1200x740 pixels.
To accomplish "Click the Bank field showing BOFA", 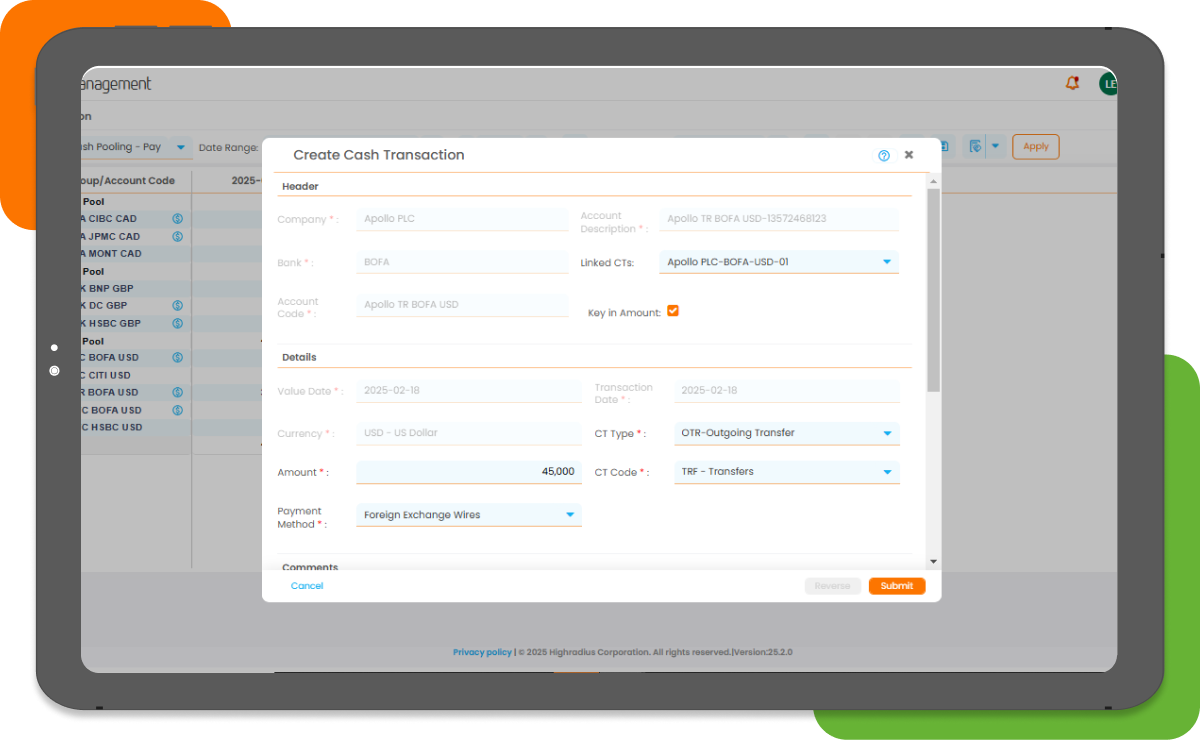I will coord(462,262).
